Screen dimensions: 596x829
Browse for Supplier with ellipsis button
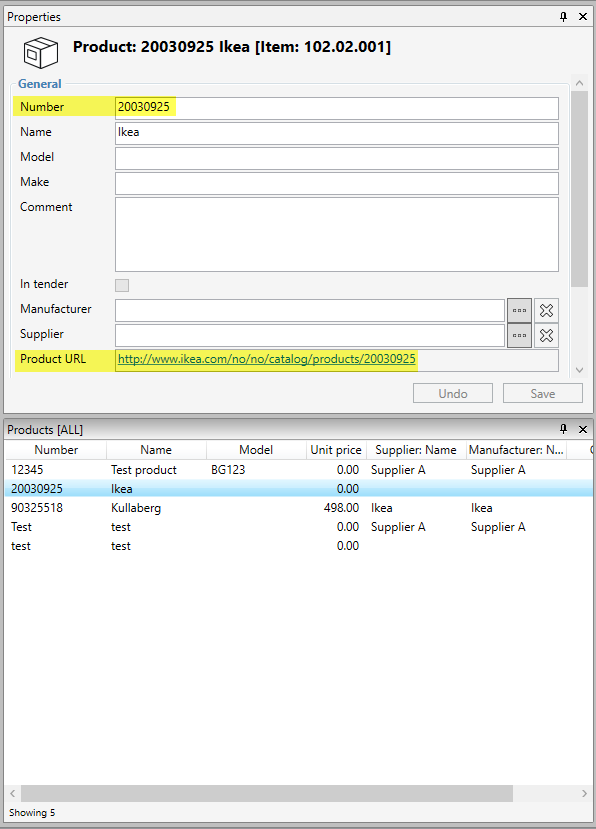click(x=519, y=335)
